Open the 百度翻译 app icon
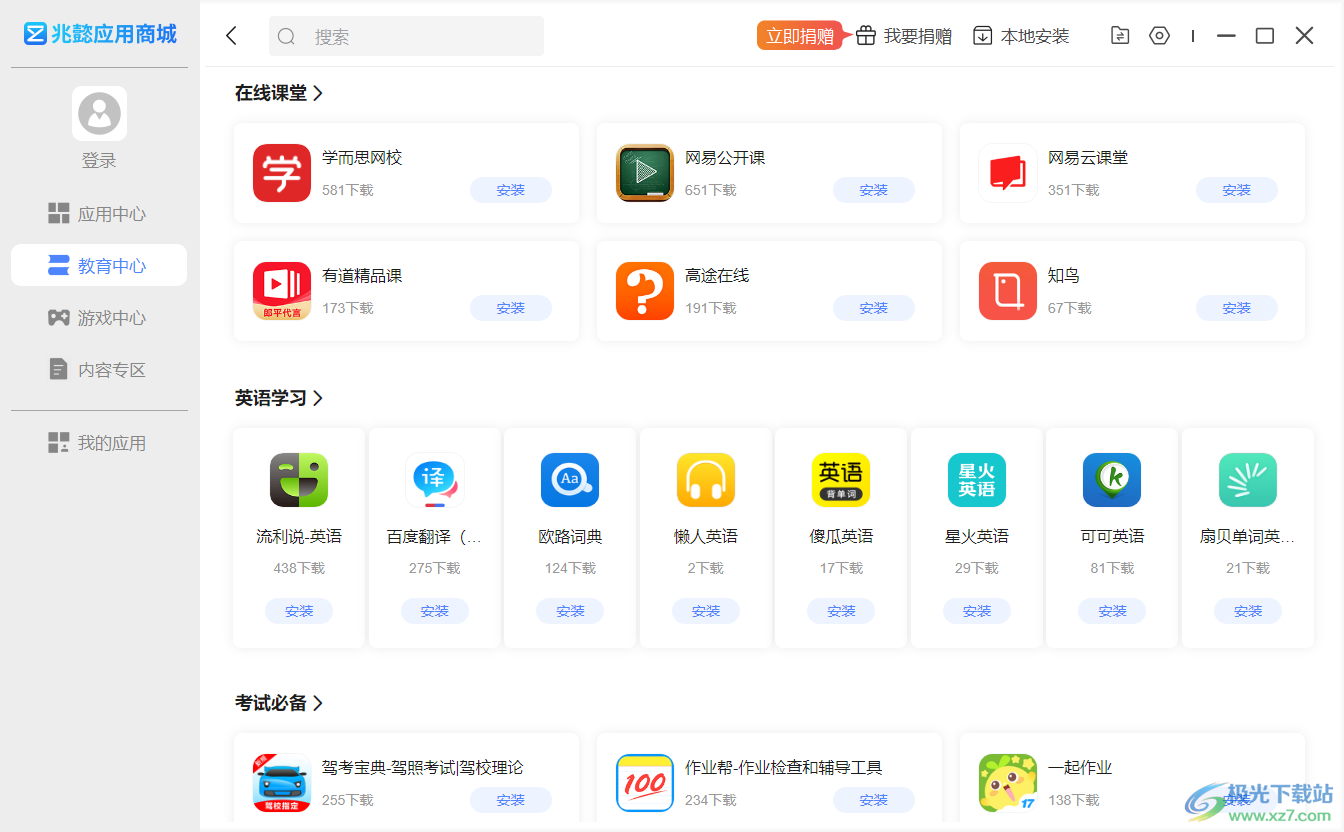The width and height of the screenshot is (1344, 832). [435, 480]
